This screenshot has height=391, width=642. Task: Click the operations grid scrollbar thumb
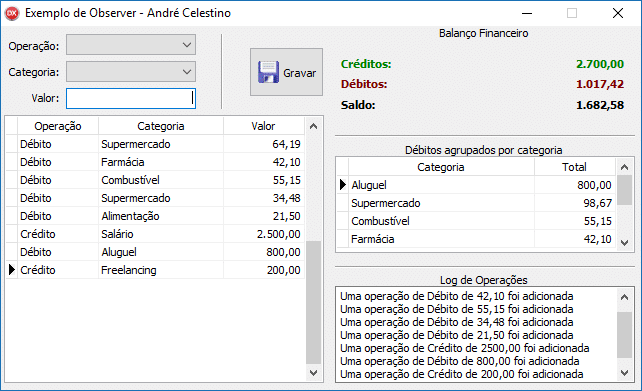click(314, 302)
